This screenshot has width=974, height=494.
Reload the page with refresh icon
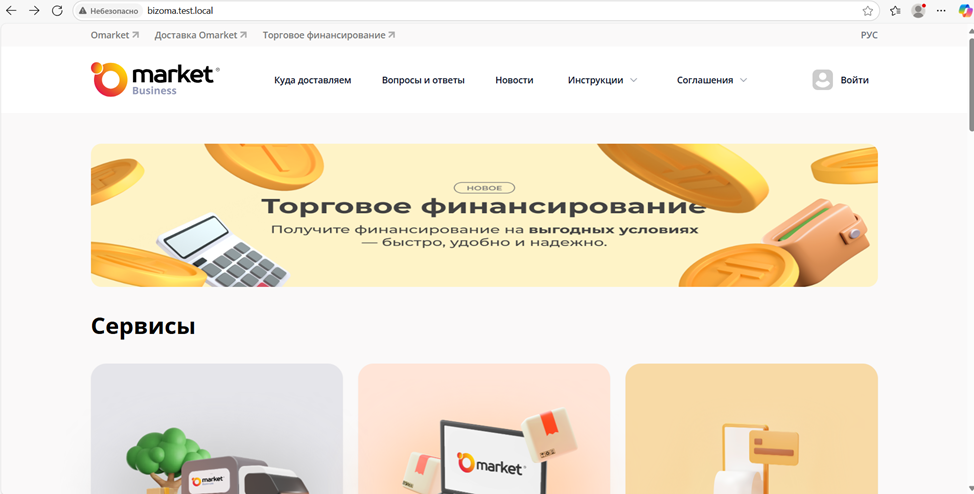point(57,11)
